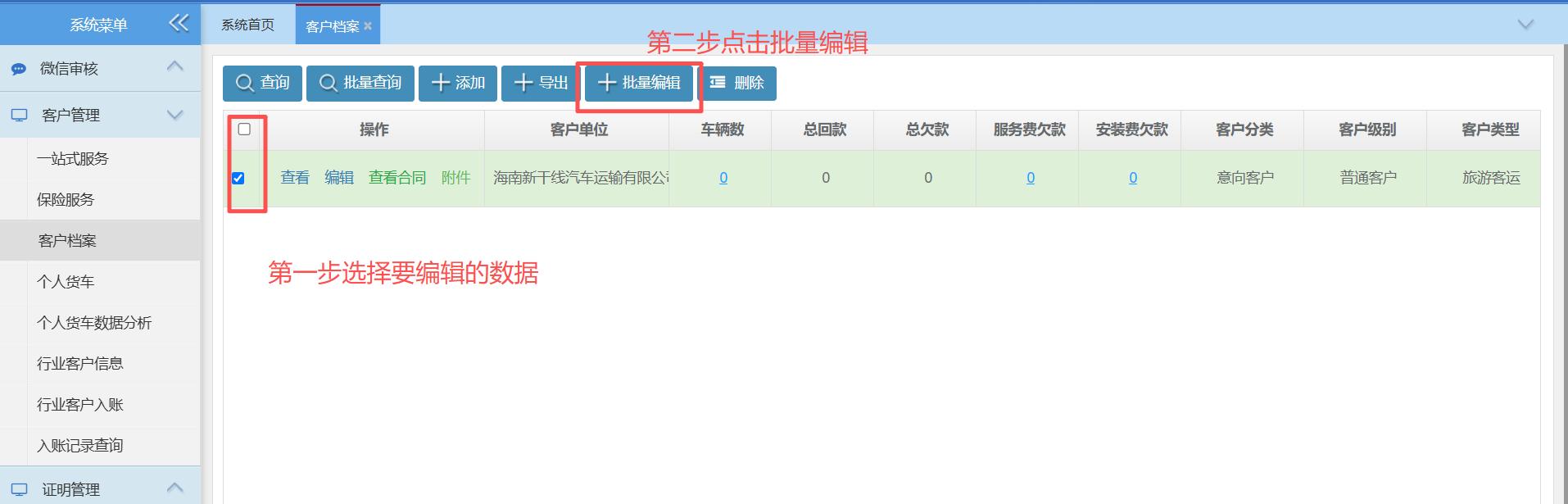Click the 删除 button
Screen dimensions: 1568x504
736,83
